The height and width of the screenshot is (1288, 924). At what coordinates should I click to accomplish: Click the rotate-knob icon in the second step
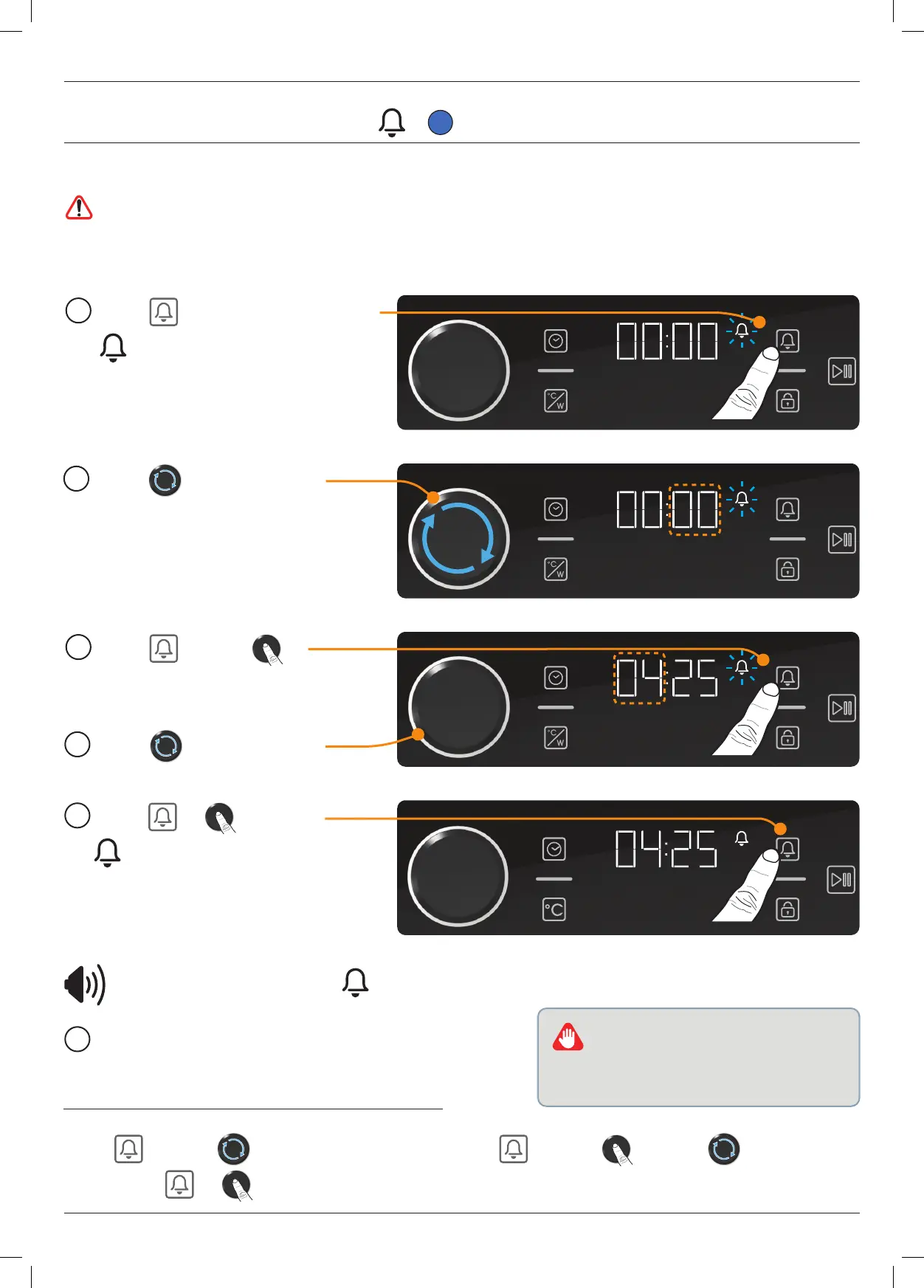[165, 480]
